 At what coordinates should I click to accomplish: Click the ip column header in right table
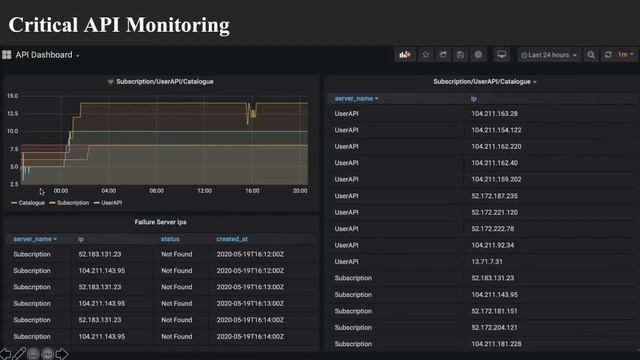[473, 99]
